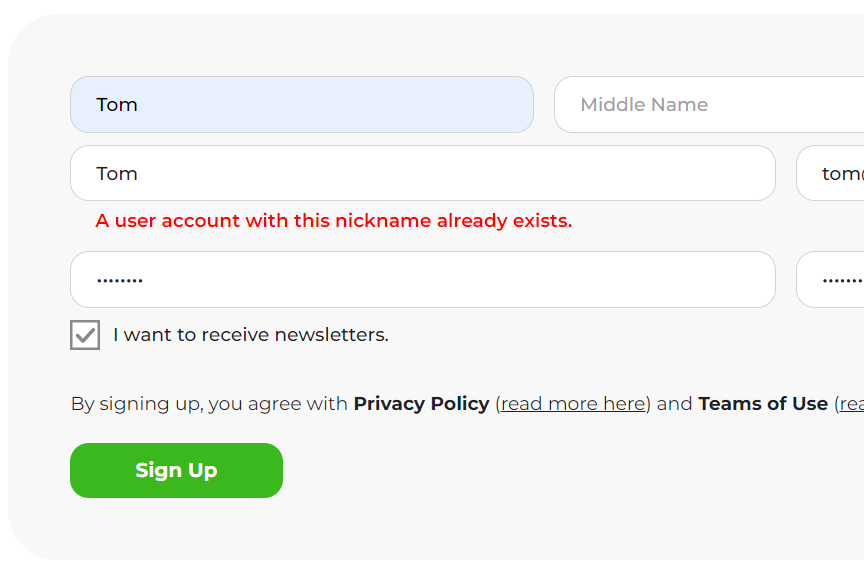Viewport: 864px width, 576px height.
Task: Untick the newsletter checkmark box
Action: point(85,335)
